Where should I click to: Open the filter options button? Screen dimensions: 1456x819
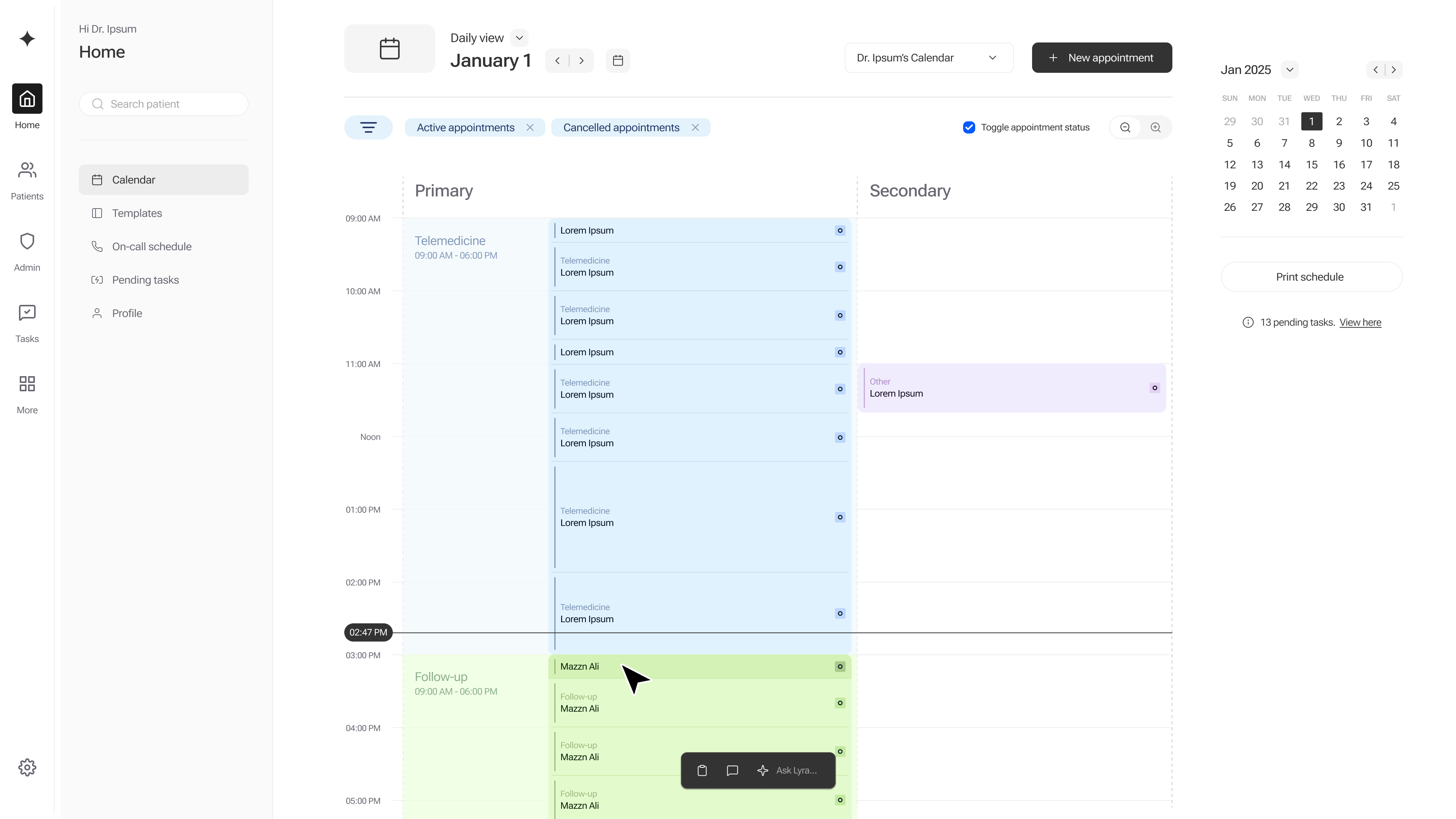(x=369, y=127)
